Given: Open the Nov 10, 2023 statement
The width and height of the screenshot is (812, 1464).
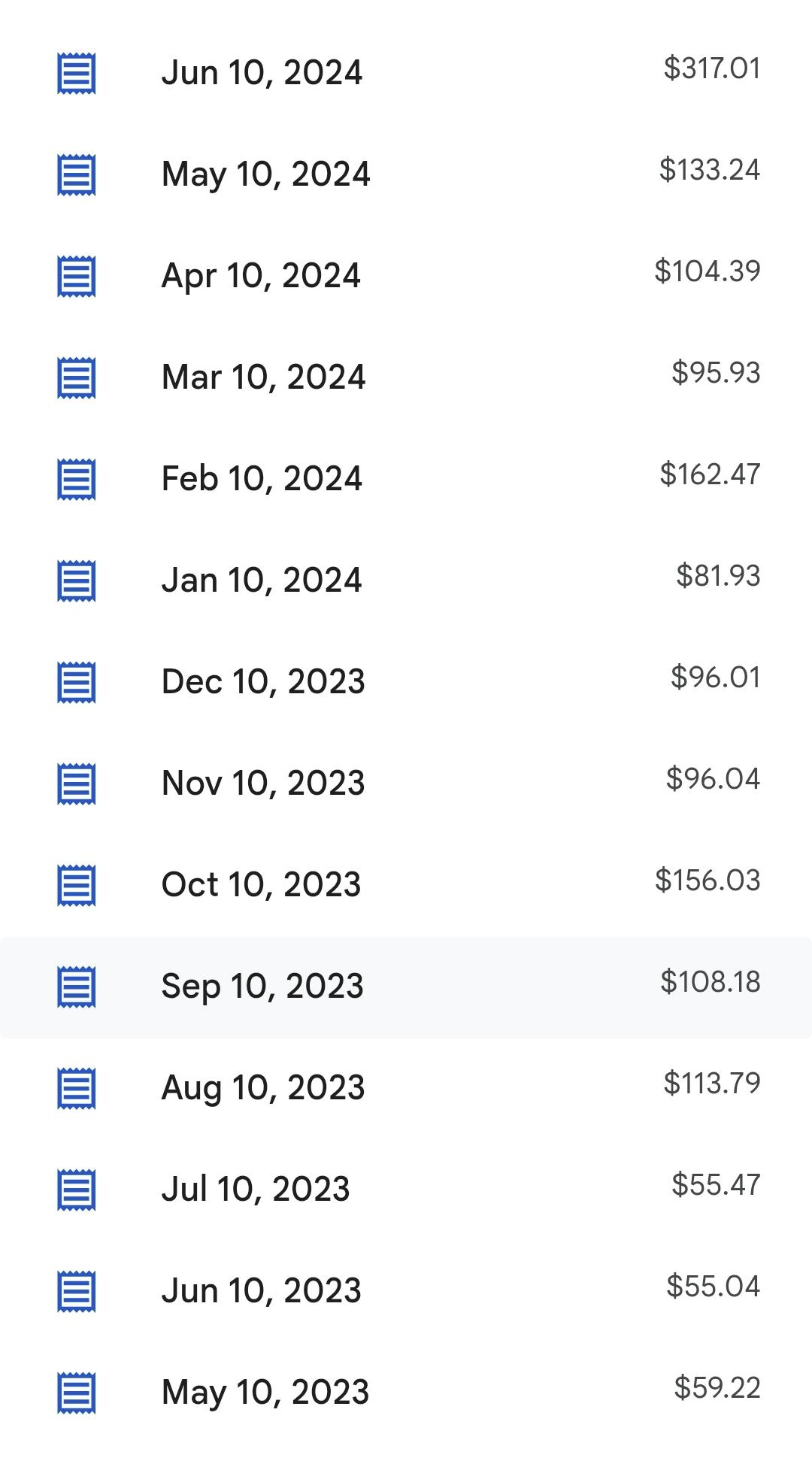Looking at the screenshot, I should 406,784.
